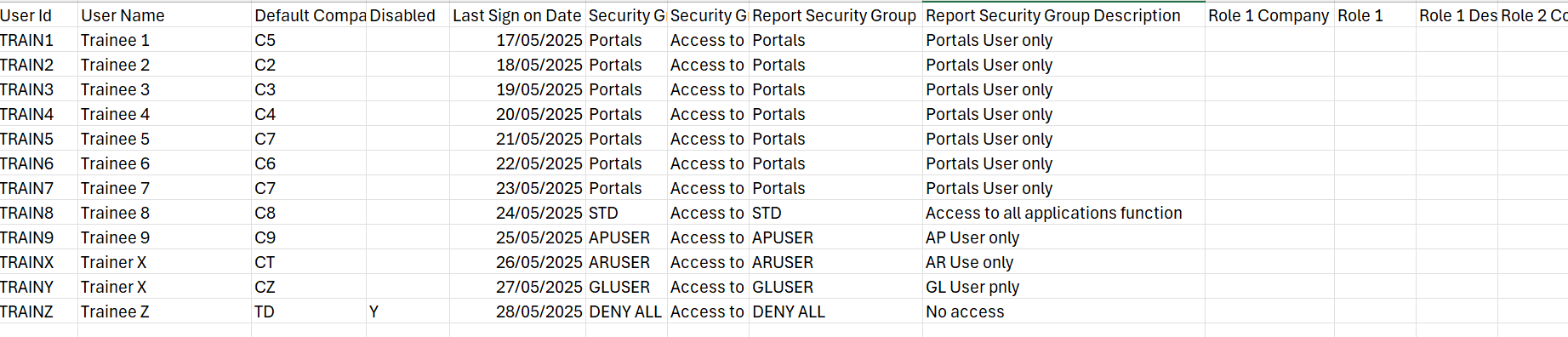Select the User Id header cell
This screenshot has width=1568, height=337.
point(38,15)
